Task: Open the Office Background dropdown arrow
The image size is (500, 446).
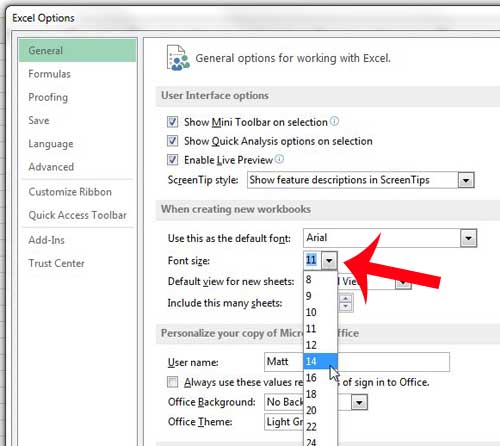Action: coord(359,402)
